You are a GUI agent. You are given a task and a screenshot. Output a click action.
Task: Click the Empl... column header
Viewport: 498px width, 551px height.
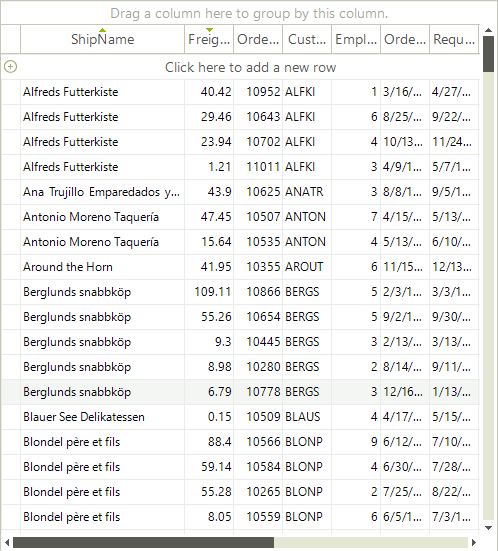[x=356, y=39]
